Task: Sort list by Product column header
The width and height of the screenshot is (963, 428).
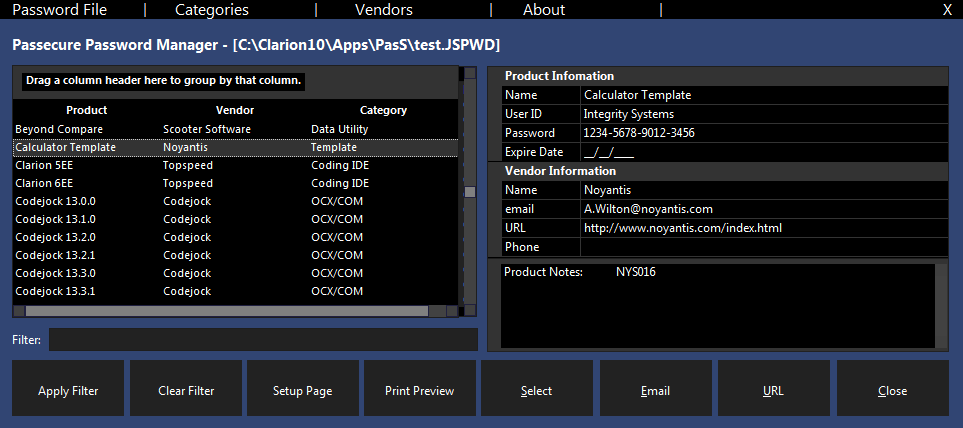Action: pos(86,110)
